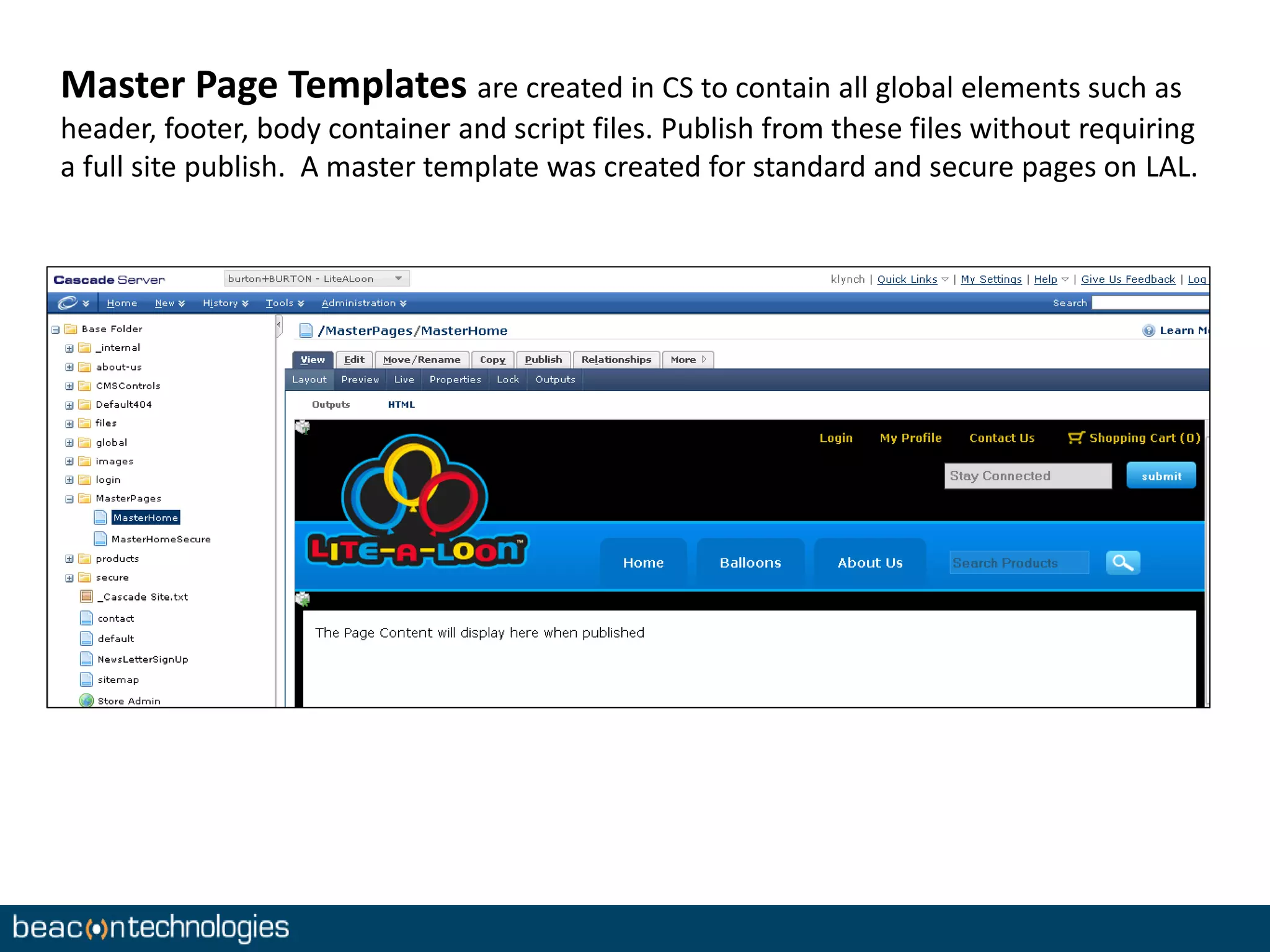Click the Store Admin globe icon
This screenshot has height=952, width=1270.
[86, 700]
